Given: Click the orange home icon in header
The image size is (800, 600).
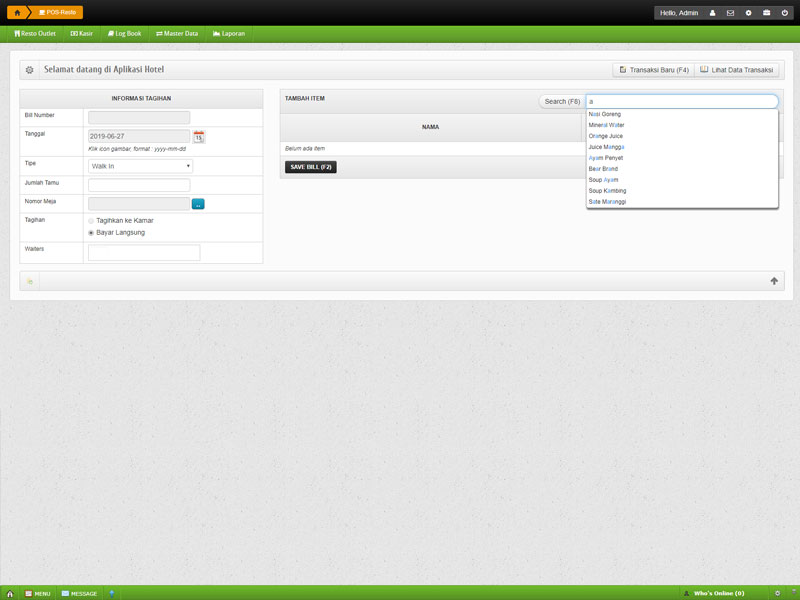Looking at the screenshot, I should pos(17,13).
